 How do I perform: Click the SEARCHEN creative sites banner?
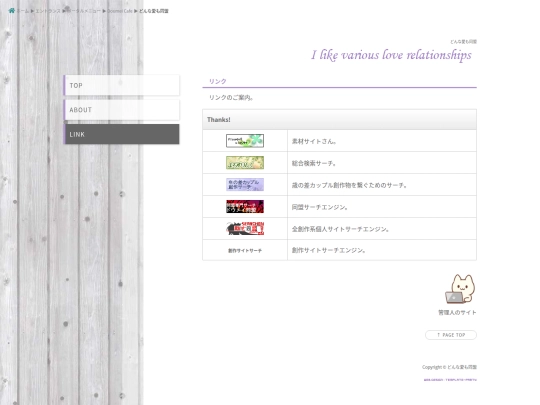tap(245, 229)
